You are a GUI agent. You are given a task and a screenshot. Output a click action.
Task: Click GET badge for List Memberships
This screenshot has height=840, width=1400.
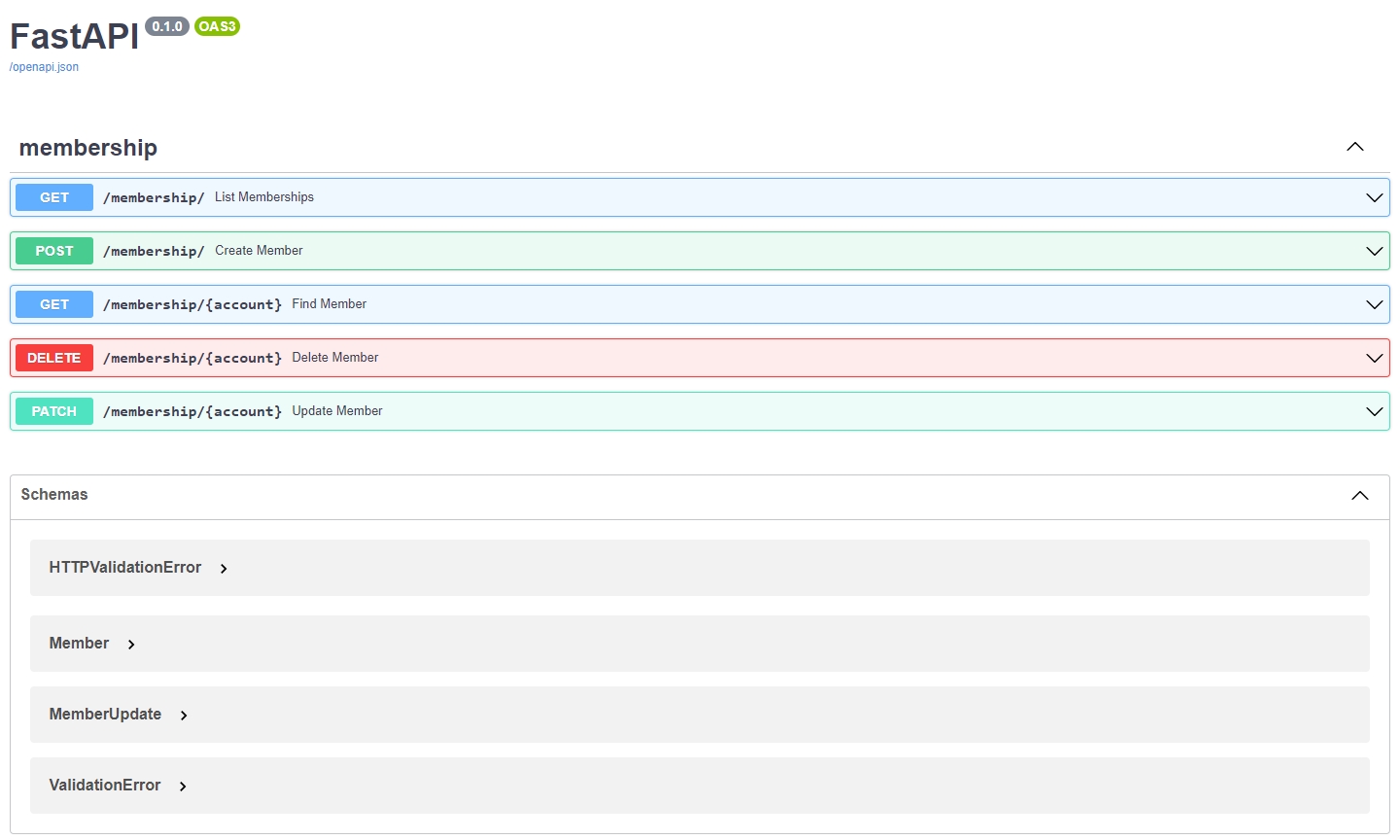[x=54, y=197]
